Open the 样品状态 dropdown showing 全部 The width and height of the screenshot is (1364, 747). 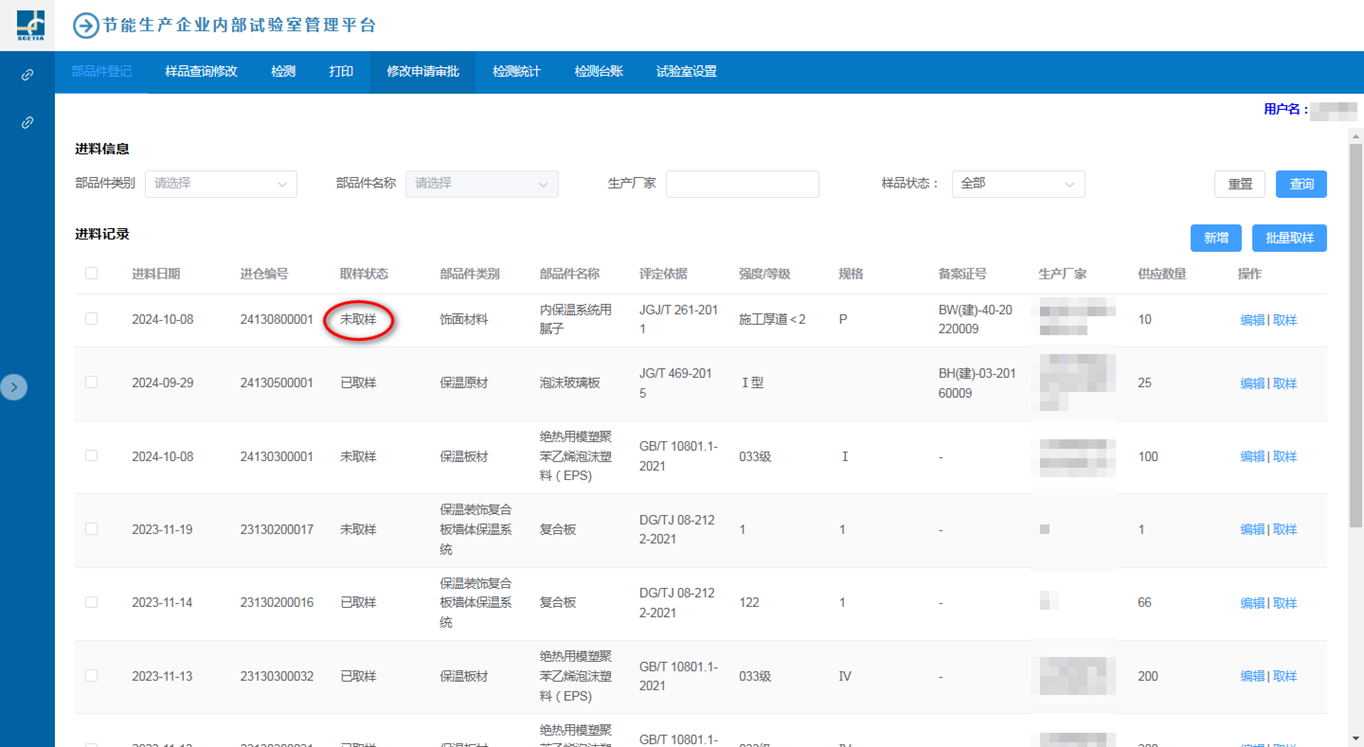(x=1017, y=184)
